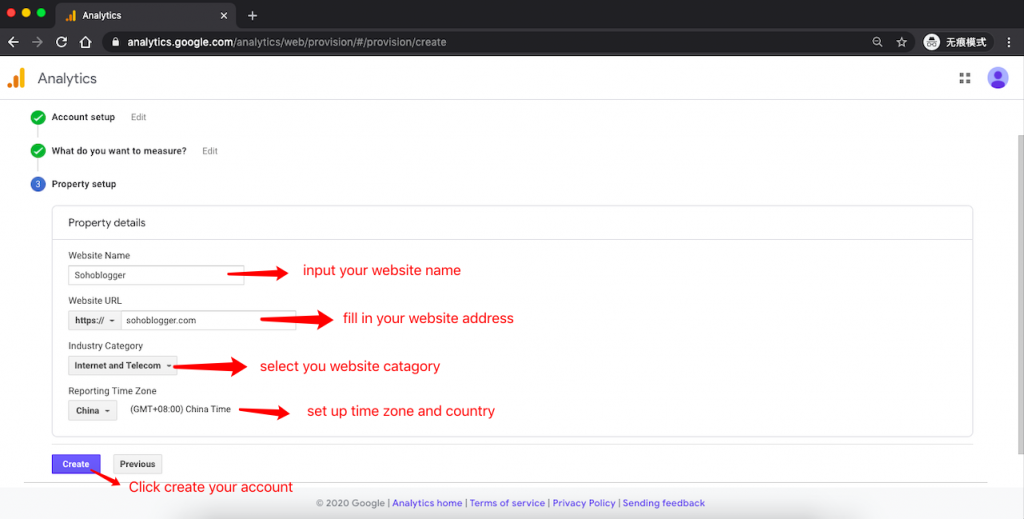The height and width of the screenshot is (519, 1024).
Task: Click the Account setup green checkmark
Action: point(38,118)
